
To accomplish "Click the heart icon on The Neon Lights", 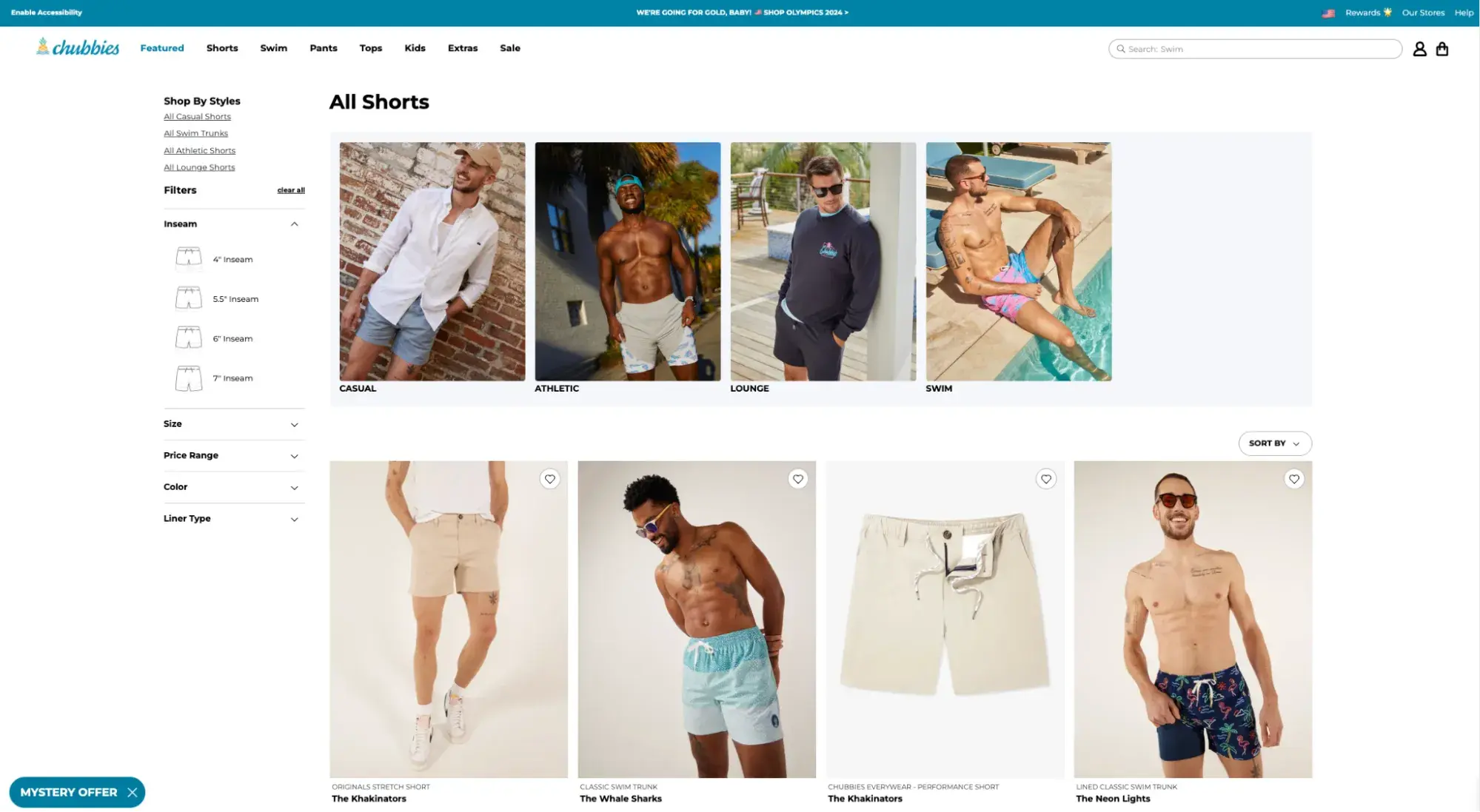I will [x=1294, y=479].
